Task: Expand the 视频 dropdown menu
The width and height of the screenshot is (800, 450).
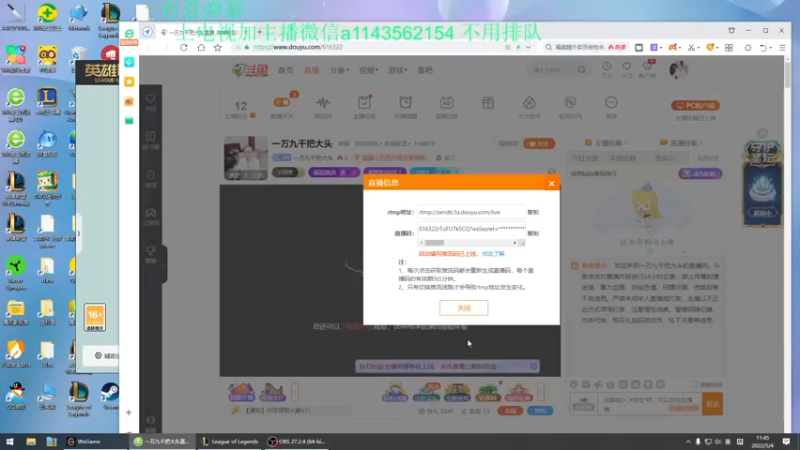Action: [x=368, y=70]
